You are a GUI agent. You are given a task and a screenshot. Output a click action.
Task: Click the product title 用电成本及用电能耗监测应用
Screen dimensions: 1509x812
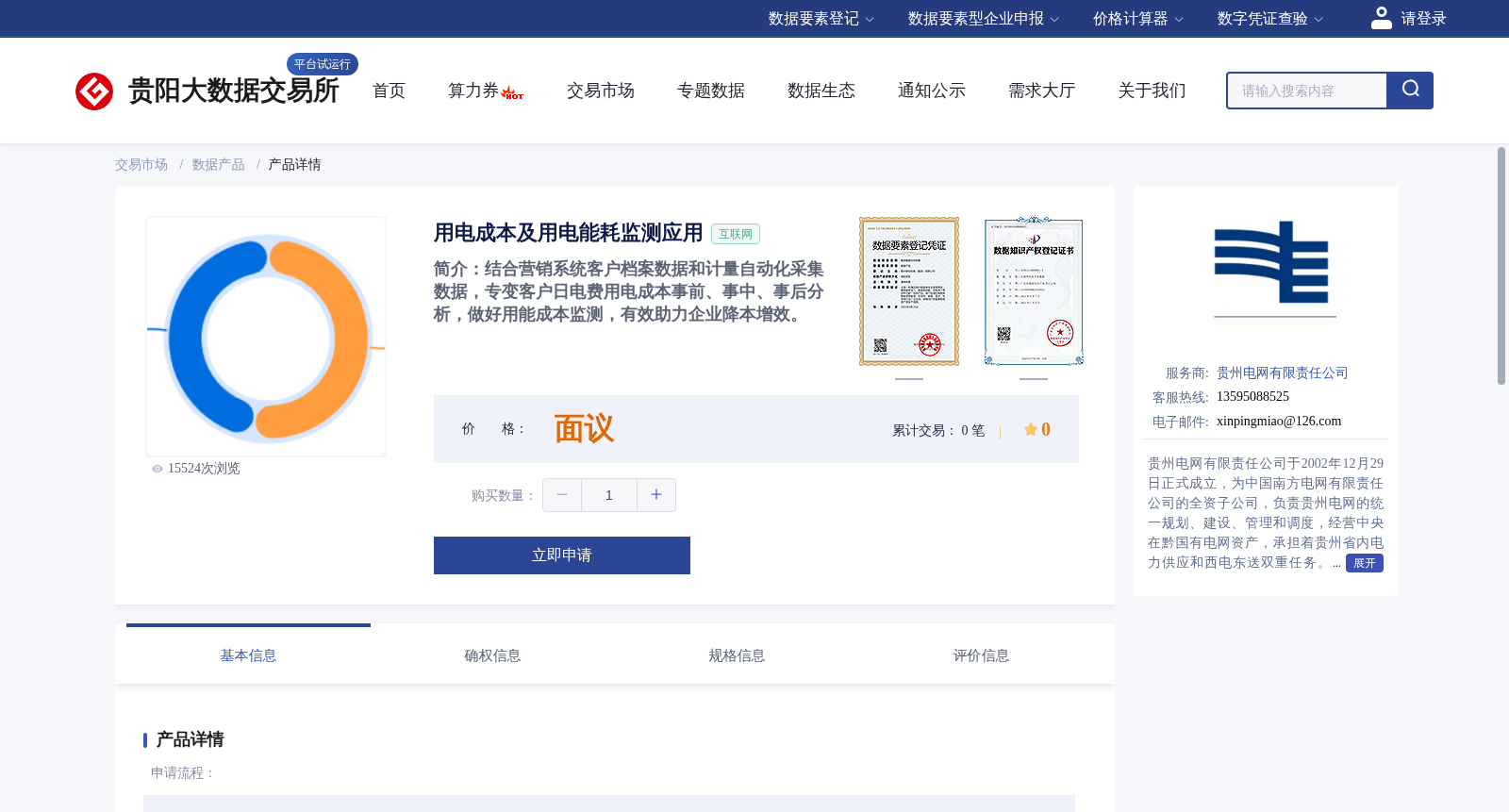pyautogui.click(x=568, y=233)
